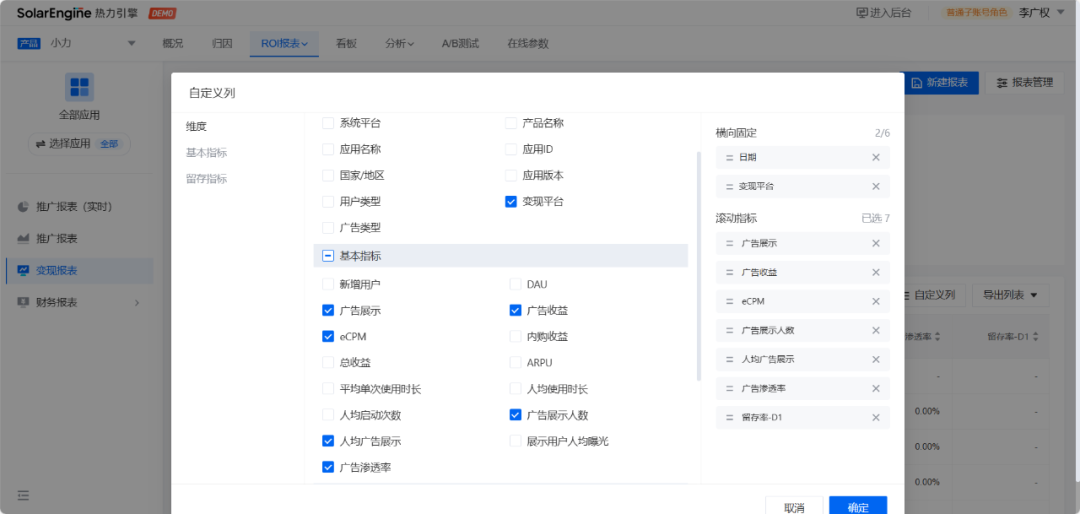The width and height of the screenshot is (1080, 514).
Task: Remove 人均广告展示 from selected metrics
Action: pyautogui.click(x=875, y=360)
